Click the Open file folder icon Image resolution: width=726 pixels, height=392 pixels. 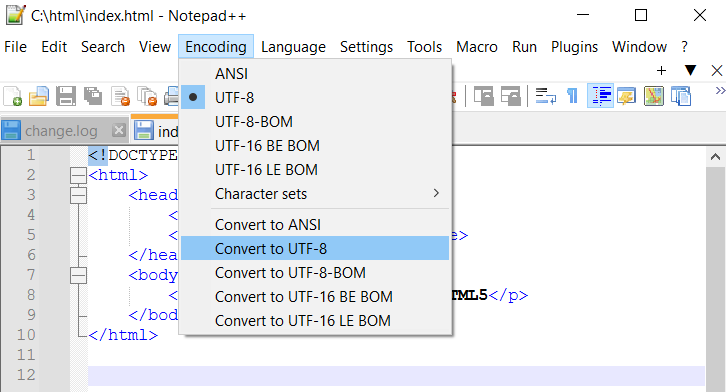(39, 96)
